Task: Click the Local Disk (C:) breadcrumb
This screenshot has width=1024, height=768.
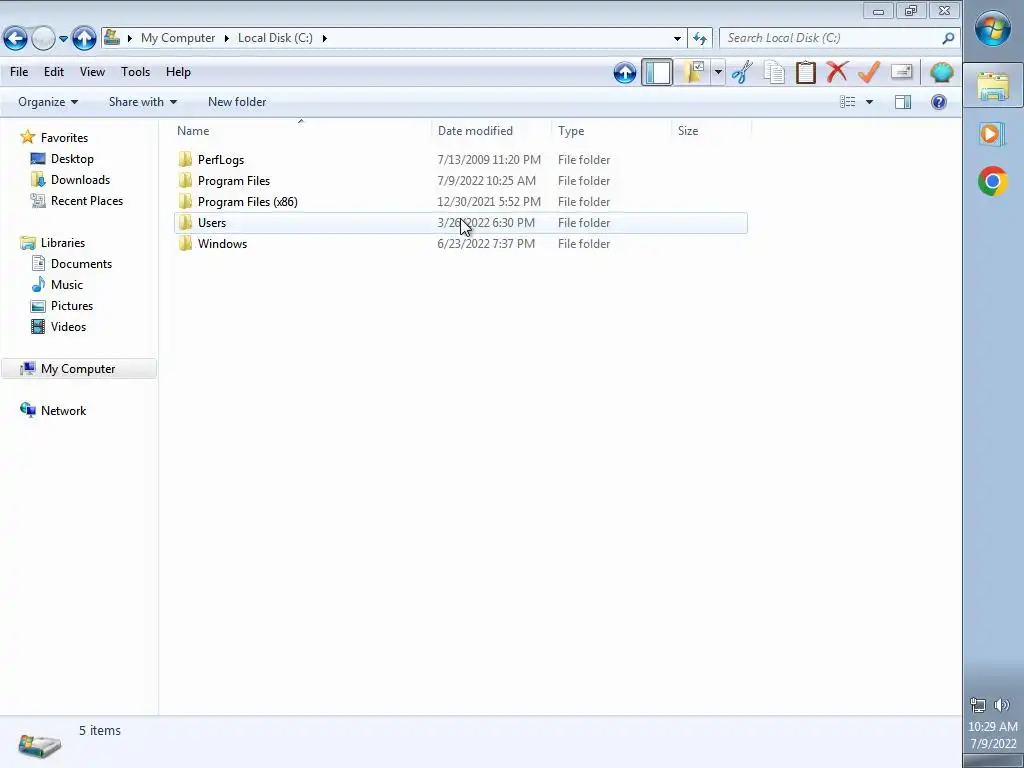Action: 275,38
